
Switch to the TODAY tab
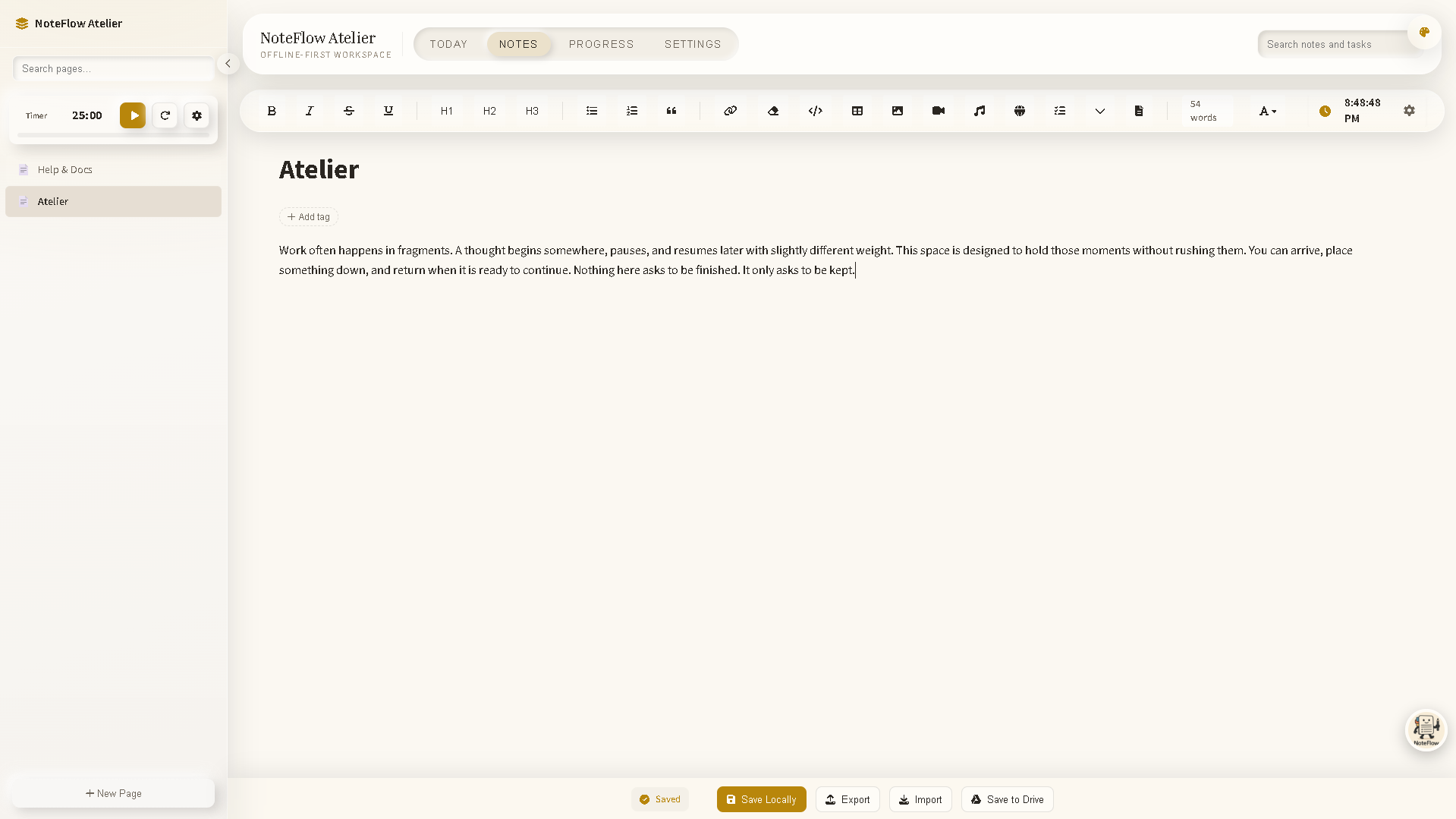coord(448,44)
